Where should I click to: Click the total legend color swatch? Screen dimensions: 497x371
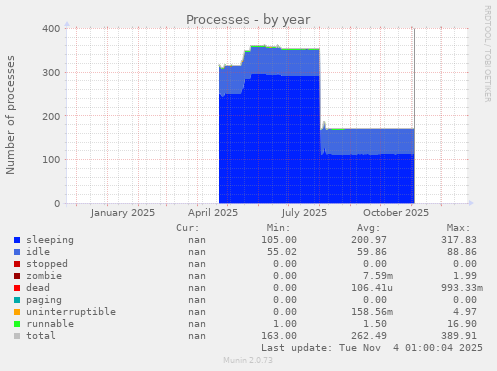coord(17,336)
